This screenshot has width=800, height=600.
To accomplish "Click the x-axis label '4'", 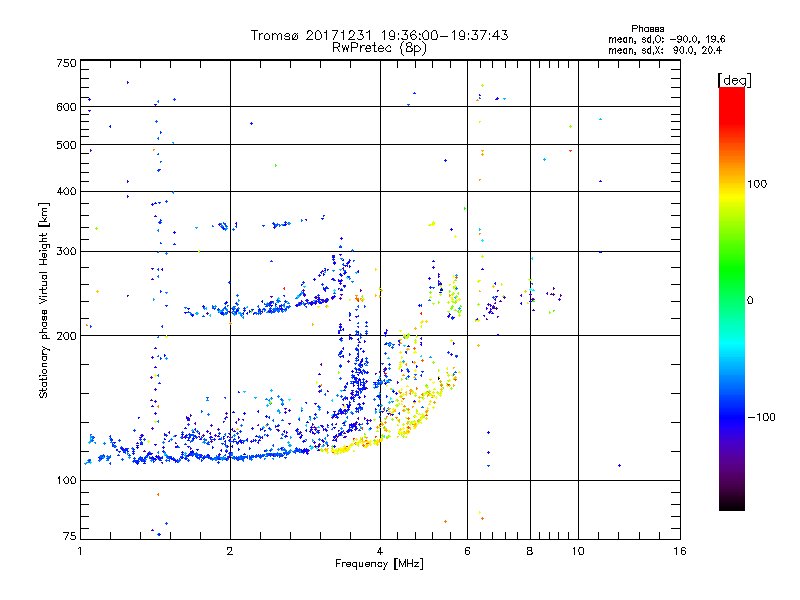I will (x=380, y=551).
